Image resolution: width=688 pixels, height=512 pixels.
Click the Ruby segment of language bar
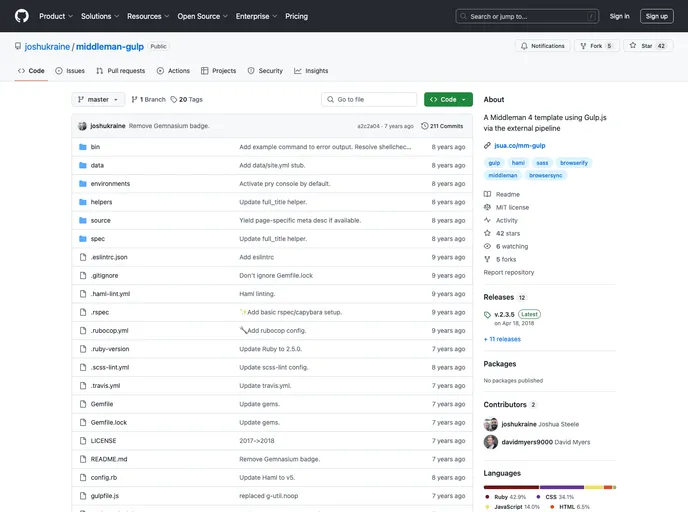pos(511,487)
